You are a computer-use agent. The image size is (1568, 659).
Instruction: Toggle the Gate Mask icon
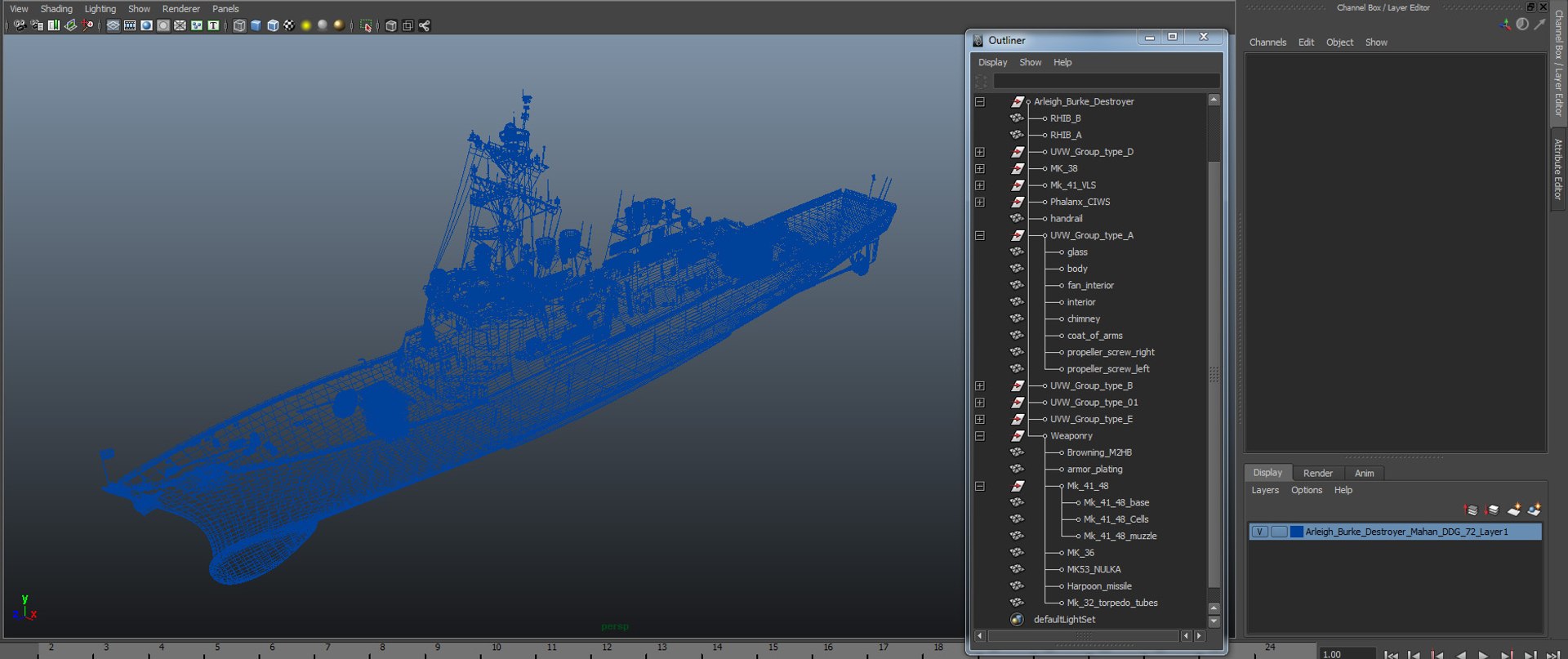163,25
